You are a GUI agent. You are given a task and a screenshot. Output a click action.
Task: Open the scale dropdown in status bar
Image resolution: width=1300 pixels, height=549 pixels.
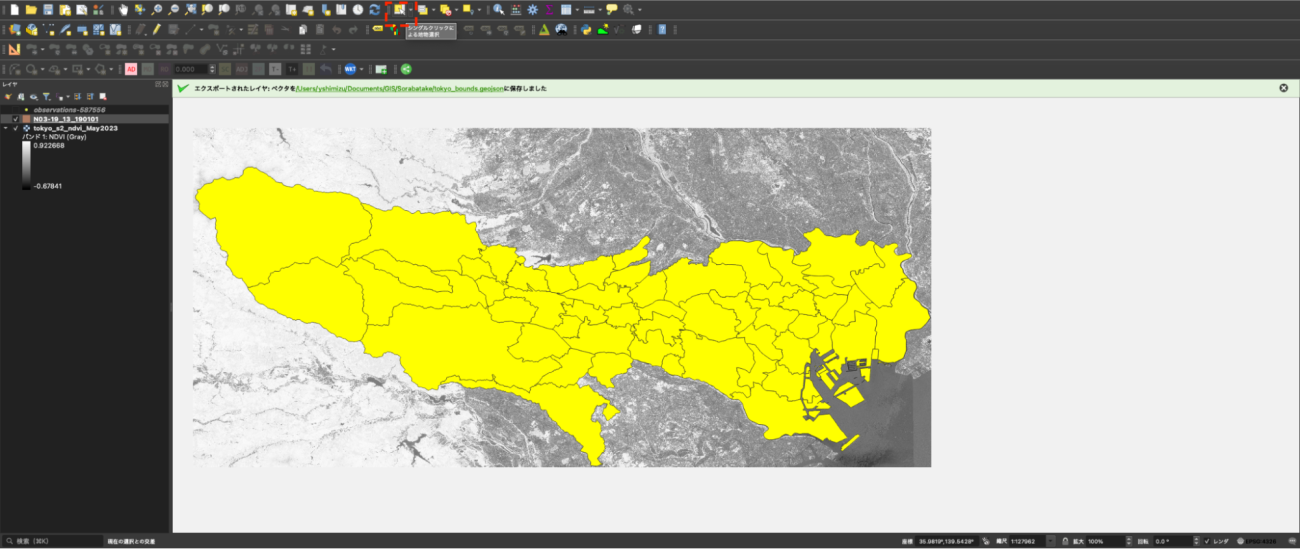(1050, 541)
